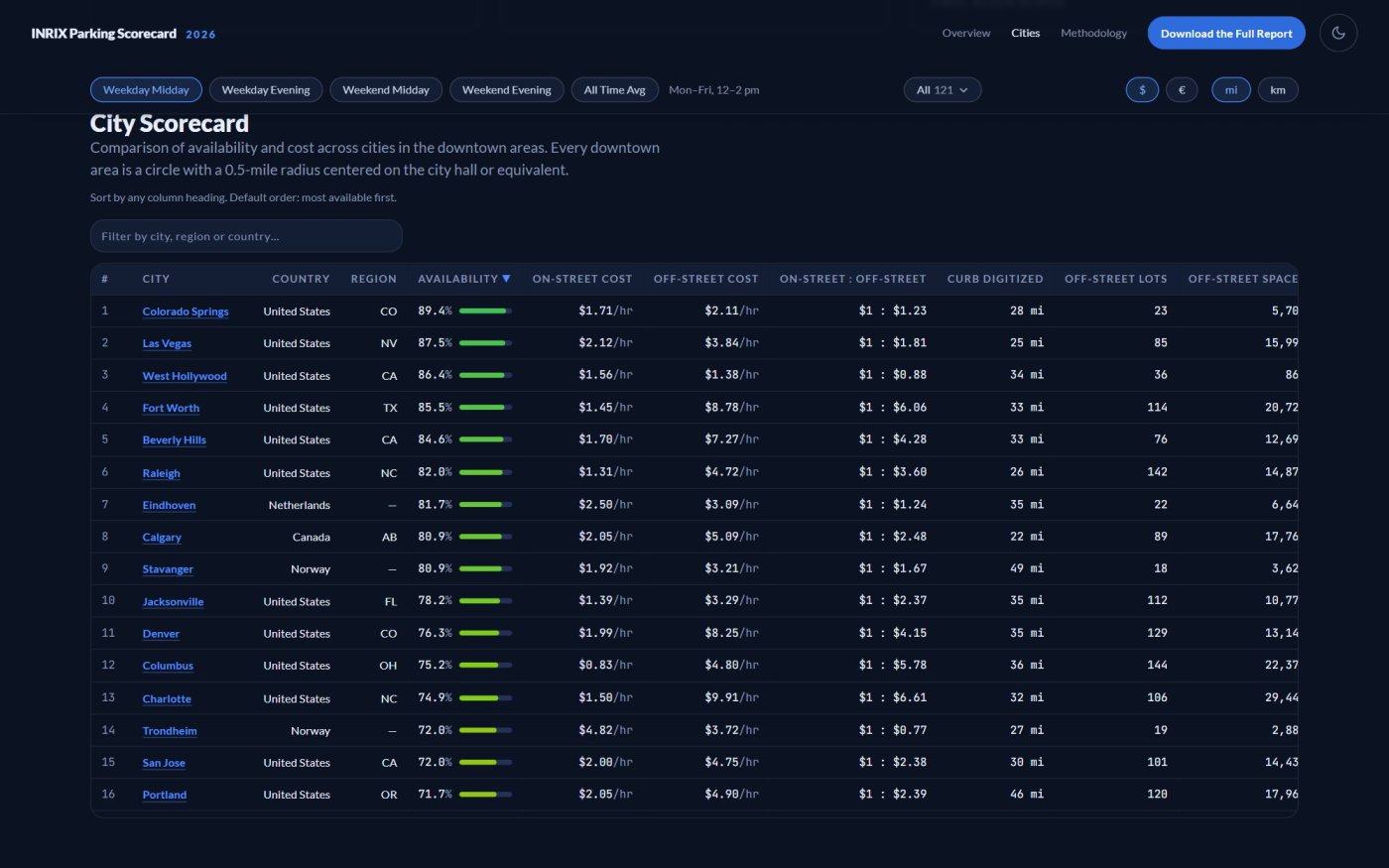This screenshot has height=868, width=1389.
Task: Focus the city filter input field
Action: point(246,236)
